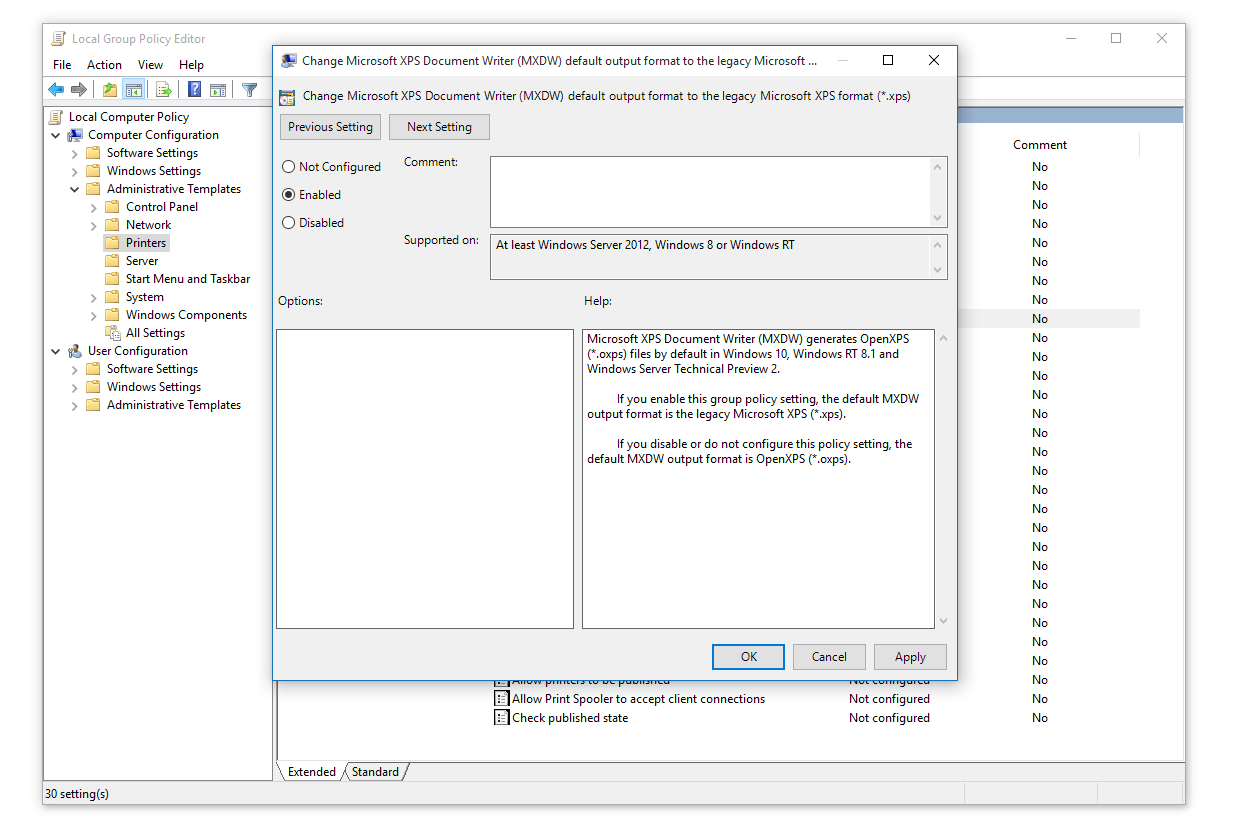Click the Help pane scrollbar down arrow
Image resolution: width=1245 pixels, height=834 pixels.
pos(942,621)
